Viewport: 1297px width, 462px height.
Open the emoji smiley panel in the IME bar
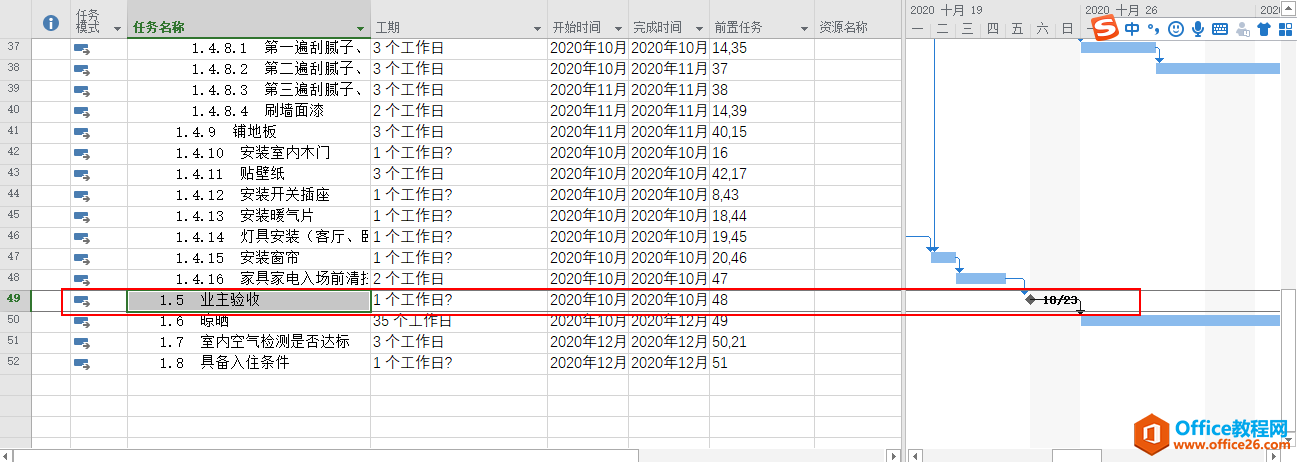click(1175, 29)
